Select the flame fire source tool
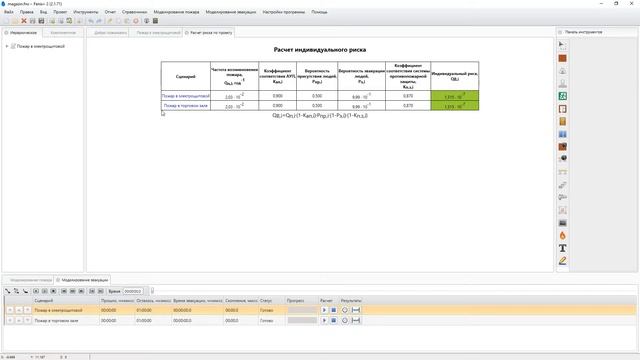Screen dimensions: 640x360 point(562,236)
